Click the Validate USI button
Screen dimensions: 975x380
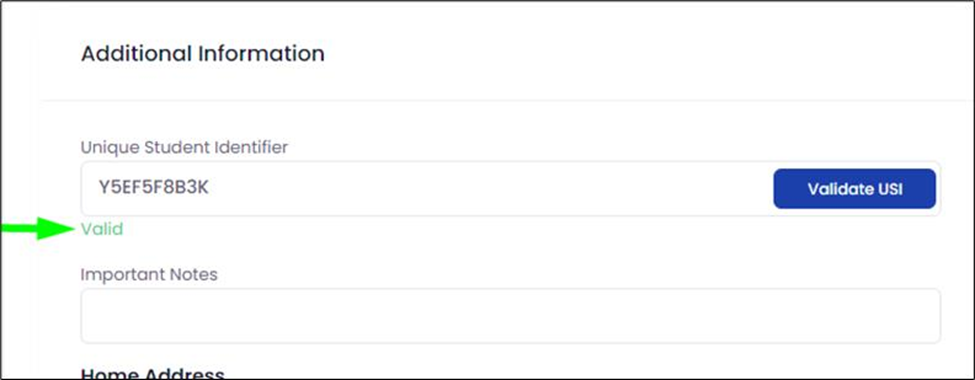point(854,188)
